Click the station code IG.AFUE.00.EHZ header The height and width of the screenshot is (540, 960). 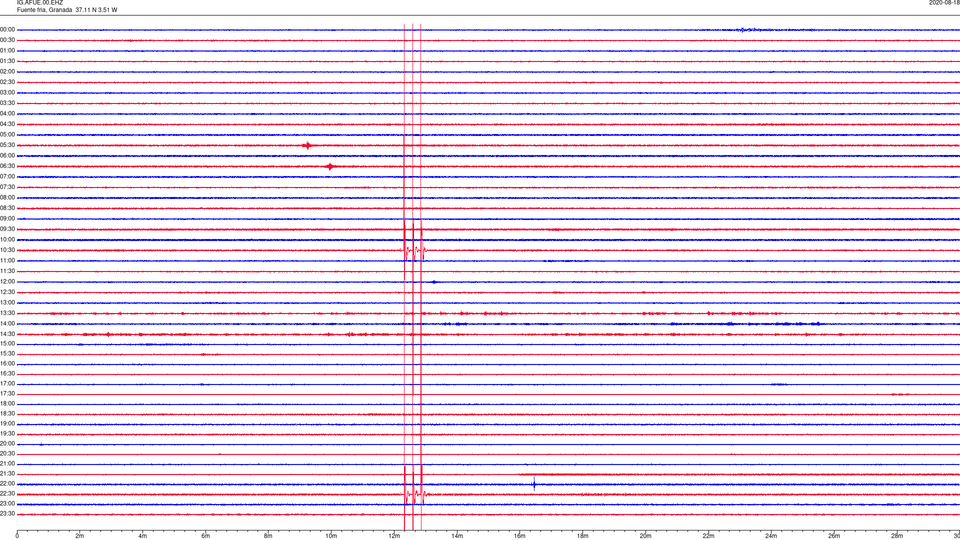(x=40, y=2)
